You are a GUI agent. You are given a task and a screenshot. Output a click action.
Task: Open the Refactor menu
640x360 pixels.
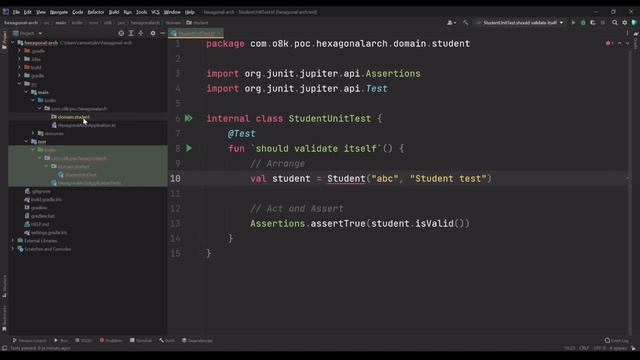pos(96,12)
